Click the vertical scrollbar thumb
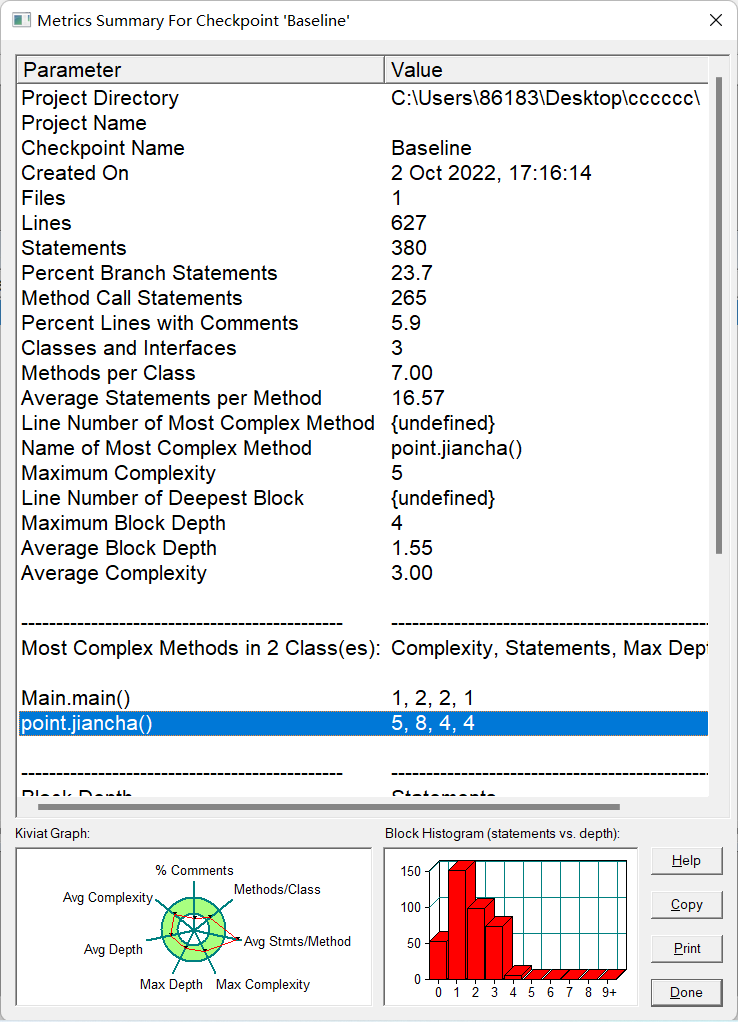738x1022 pixels. 718,315
